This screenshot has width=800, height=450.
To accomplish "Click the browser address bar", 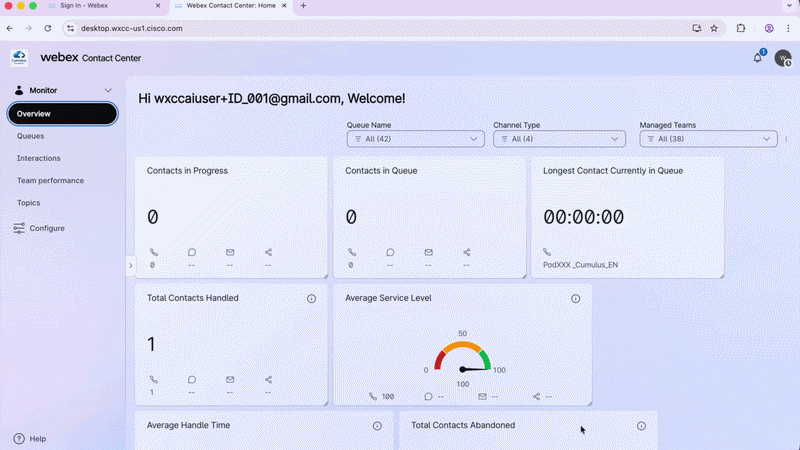I will pyautogui.click(x=378, y=29).
